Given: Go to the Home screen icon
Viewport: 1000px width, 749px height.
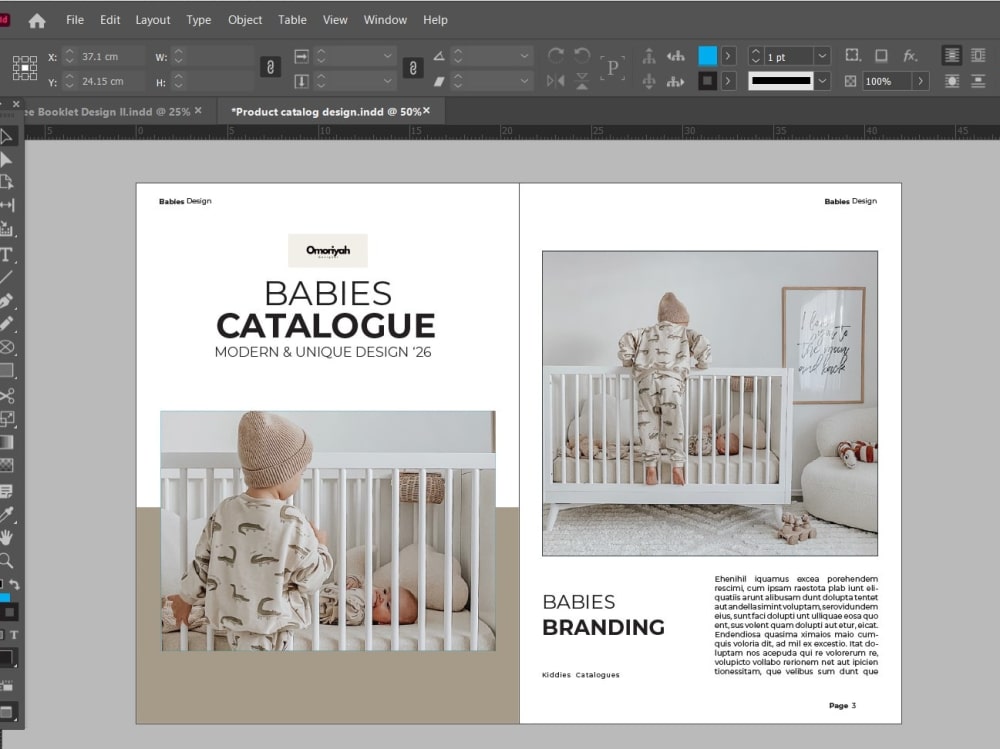Looking at the screenshot, I should (37, 20).
